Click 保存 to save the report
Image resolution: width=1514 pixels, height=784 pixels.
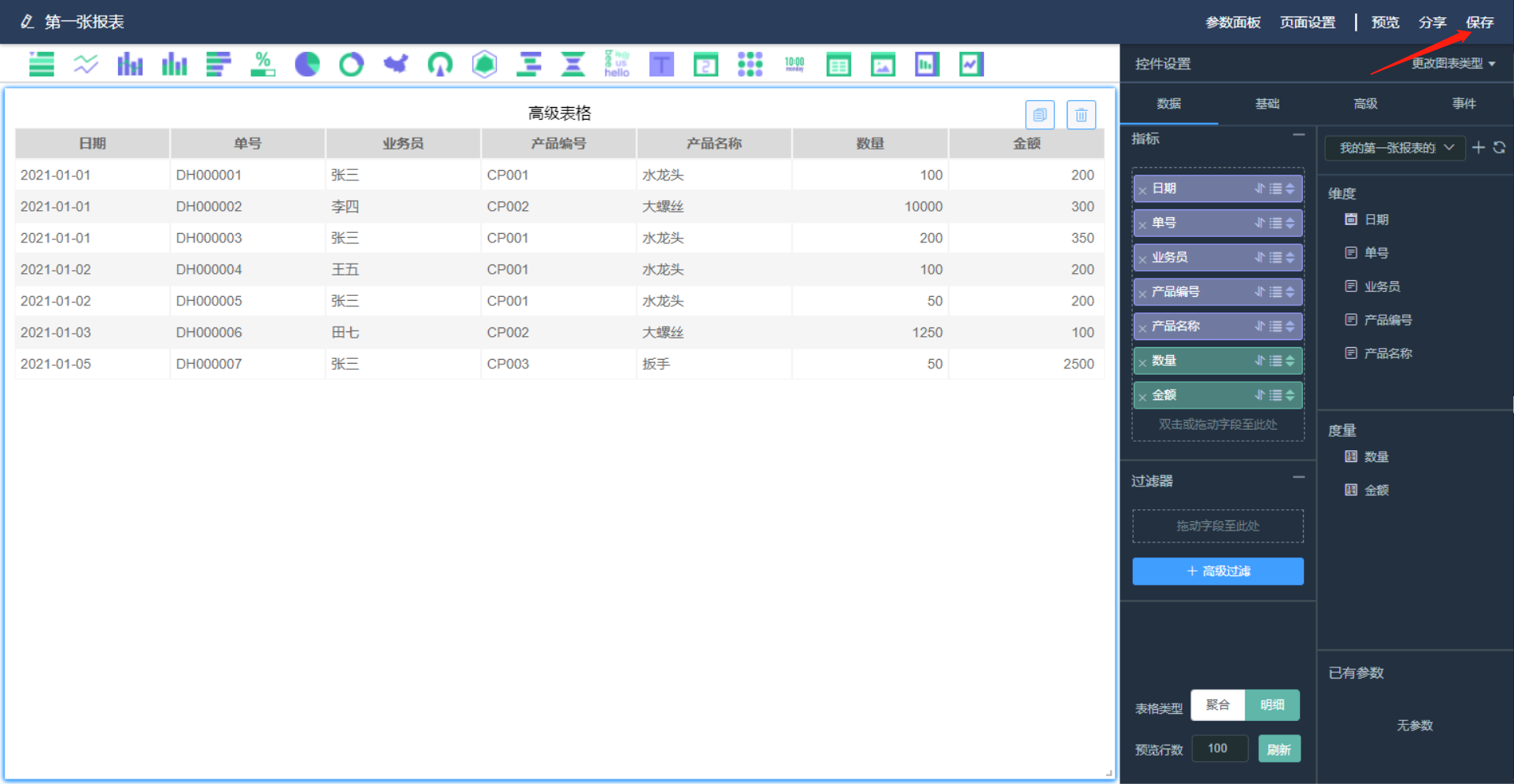point(1480,22)
